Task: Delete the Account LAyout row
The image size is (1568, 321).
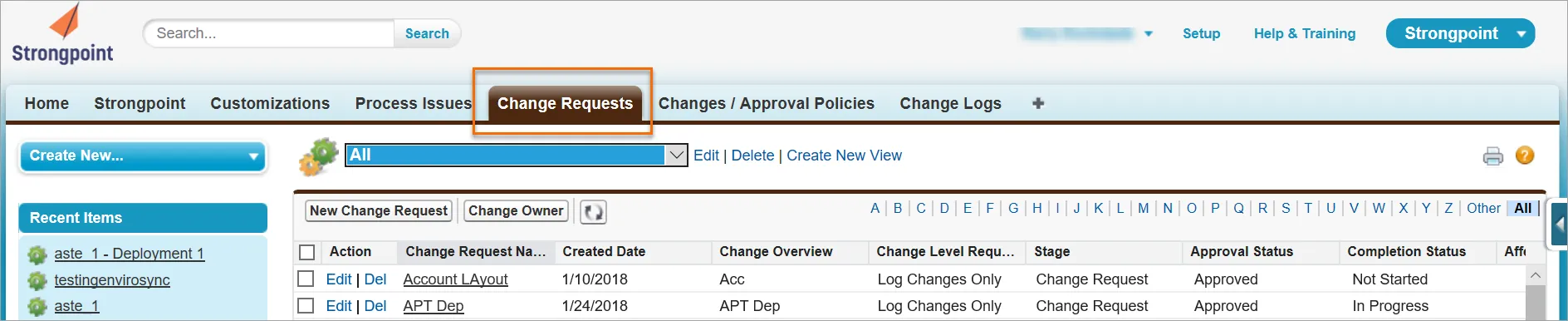Action: coord(375,279)
